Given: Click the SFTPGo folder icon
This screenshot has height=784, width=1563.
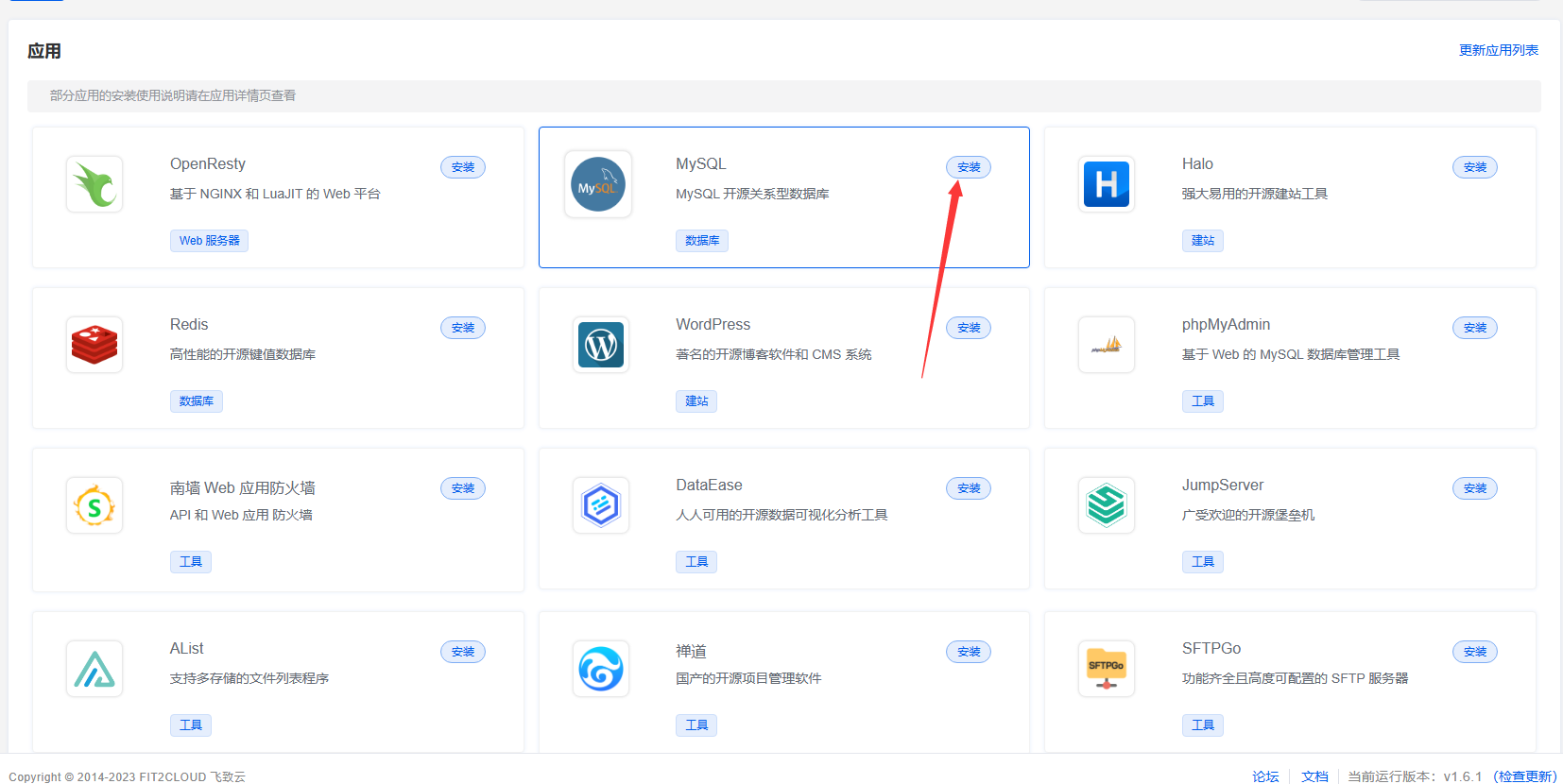Looking at the screenshot, I should (1107, 669).
